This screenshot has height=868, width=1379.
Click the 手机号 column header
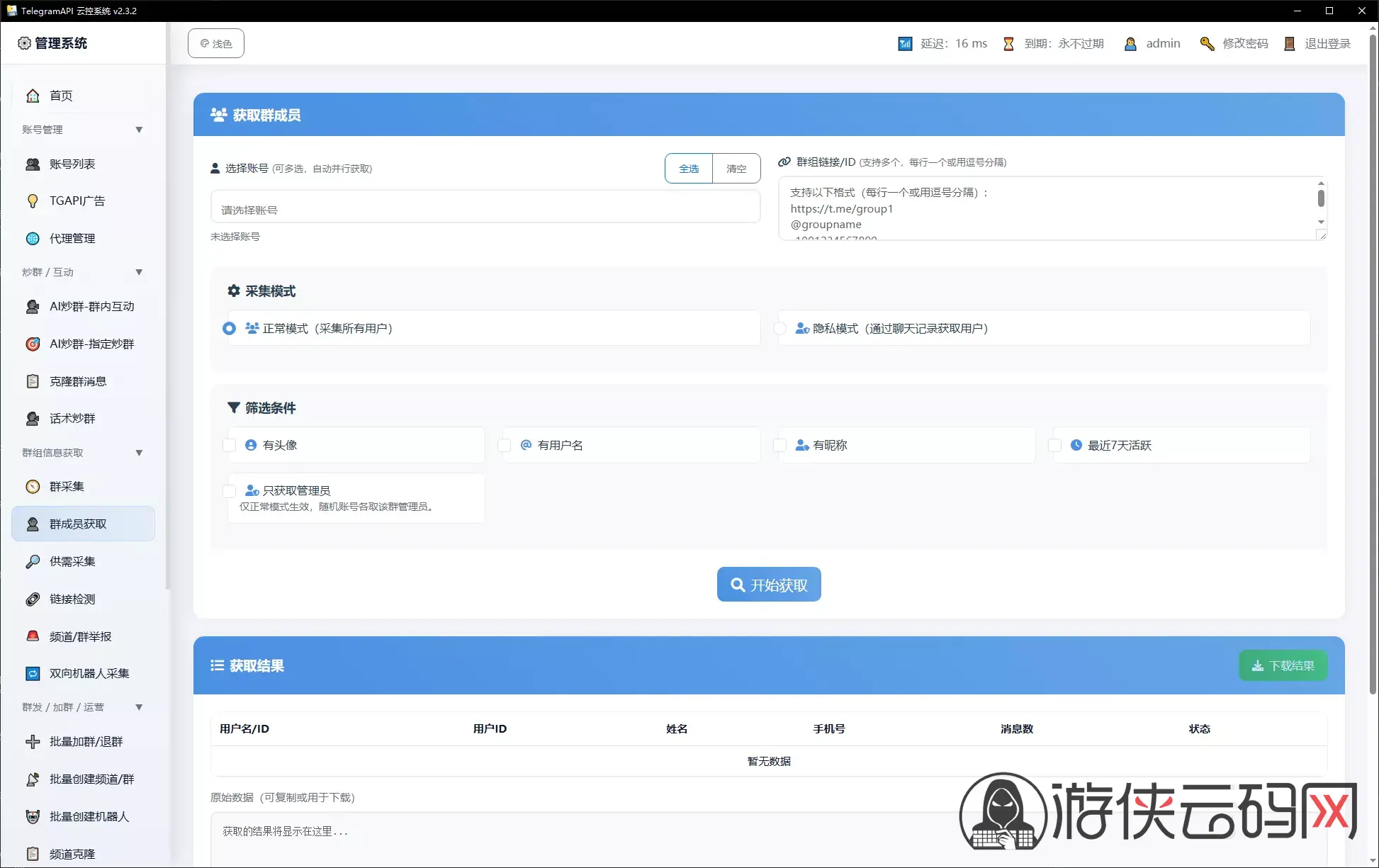tap(829, 729)
